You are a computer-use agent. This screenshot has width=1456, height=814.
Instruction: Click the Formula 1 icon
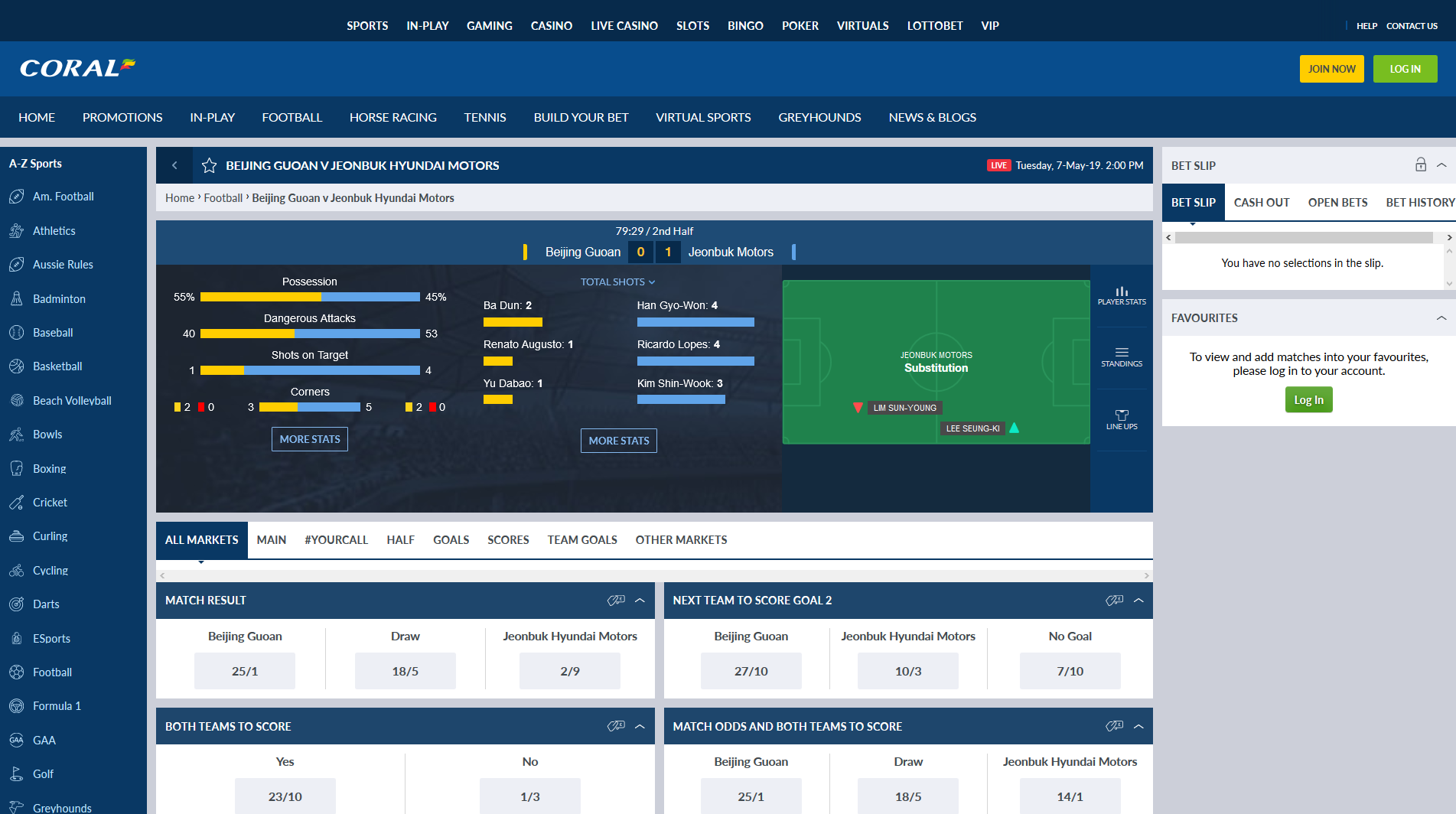17,706
